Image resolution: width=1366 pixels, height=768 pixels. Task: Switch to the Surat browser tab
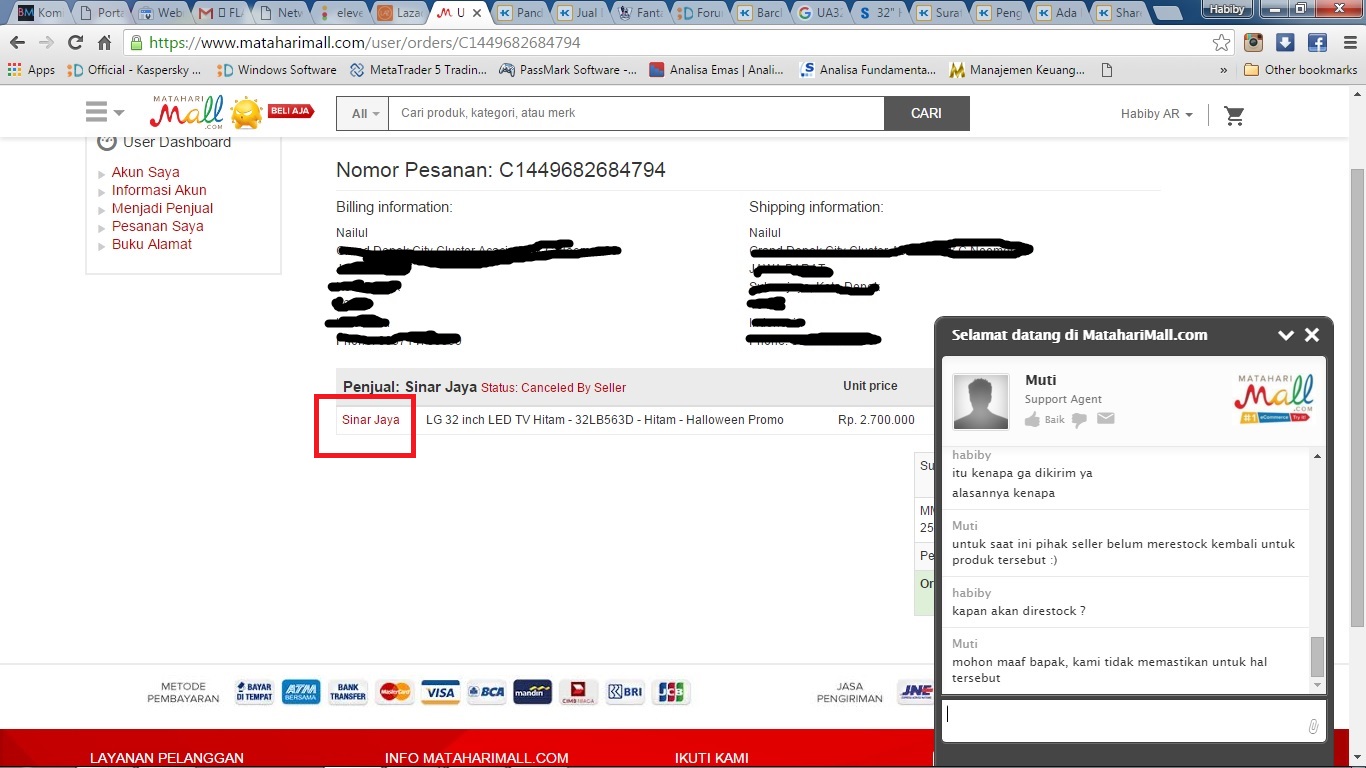pyautogui.click(x=937, y=13)
